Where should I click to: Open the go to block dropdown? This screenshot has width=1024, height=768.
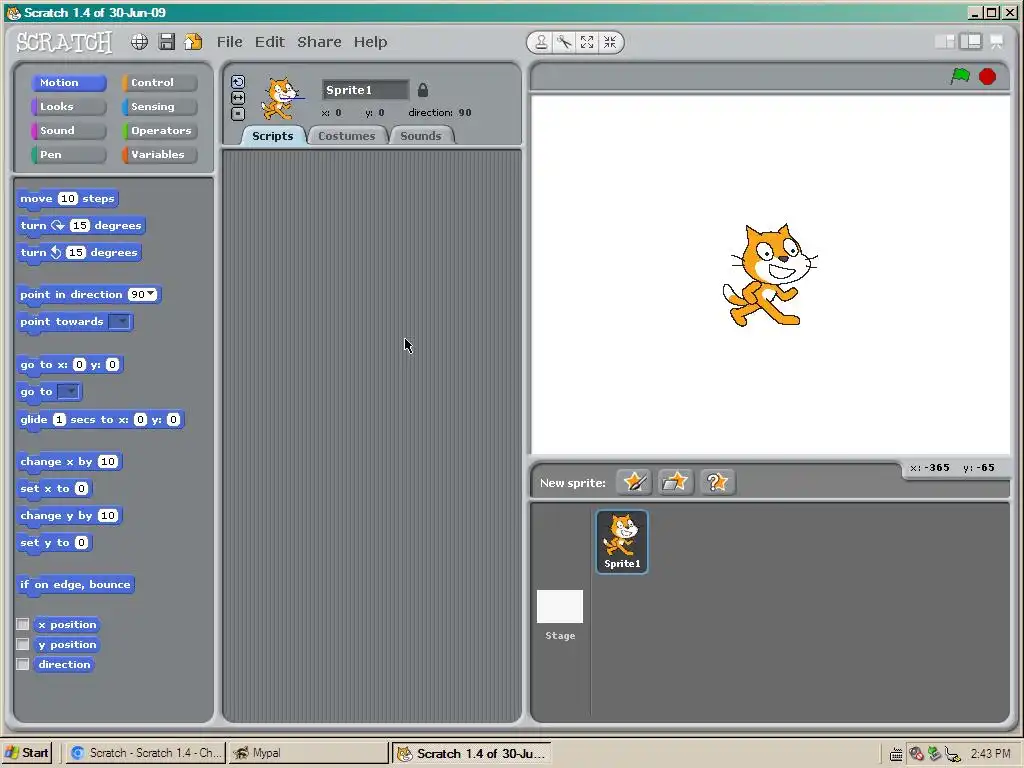[x=69, y=391]
